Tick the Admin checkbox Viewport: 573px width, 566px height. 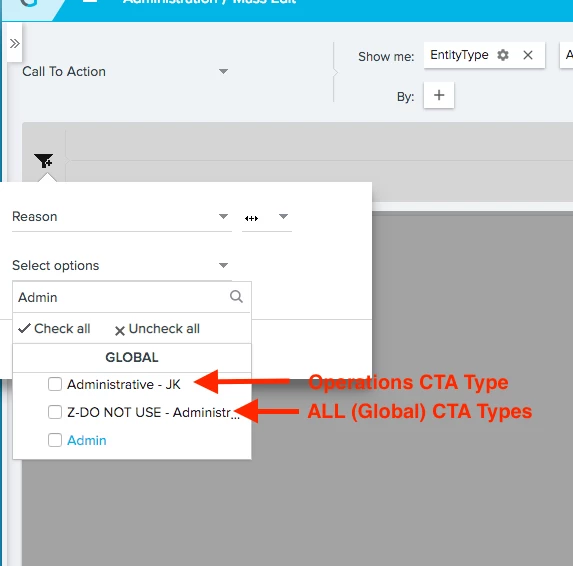click(55, 440)
